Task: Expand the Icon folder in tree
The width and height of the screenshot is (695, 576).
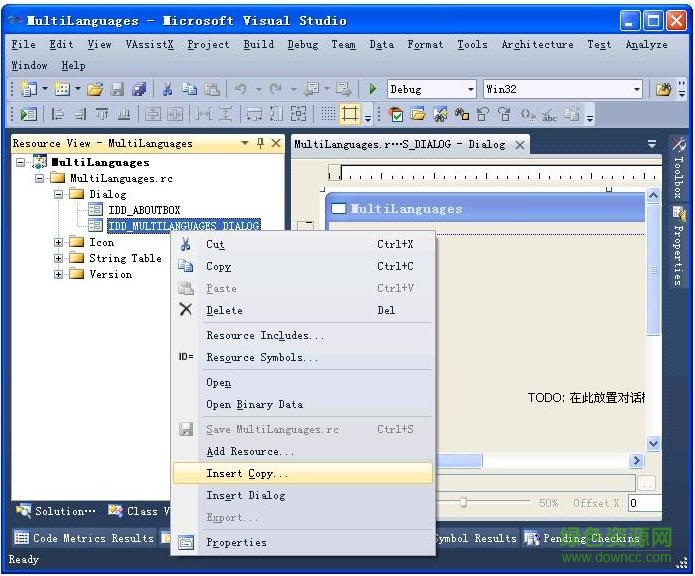Action: (59, 242)
